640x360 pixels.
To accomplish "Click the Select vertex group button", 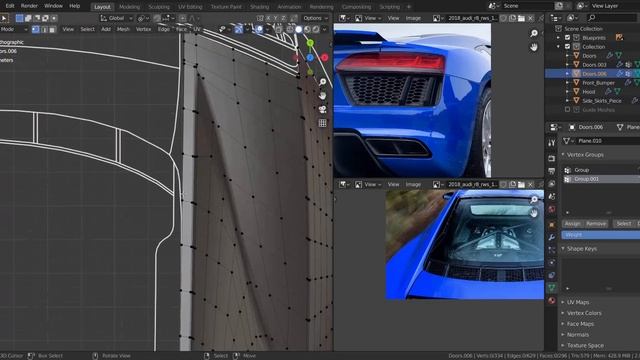I will (x=623, y=224).
